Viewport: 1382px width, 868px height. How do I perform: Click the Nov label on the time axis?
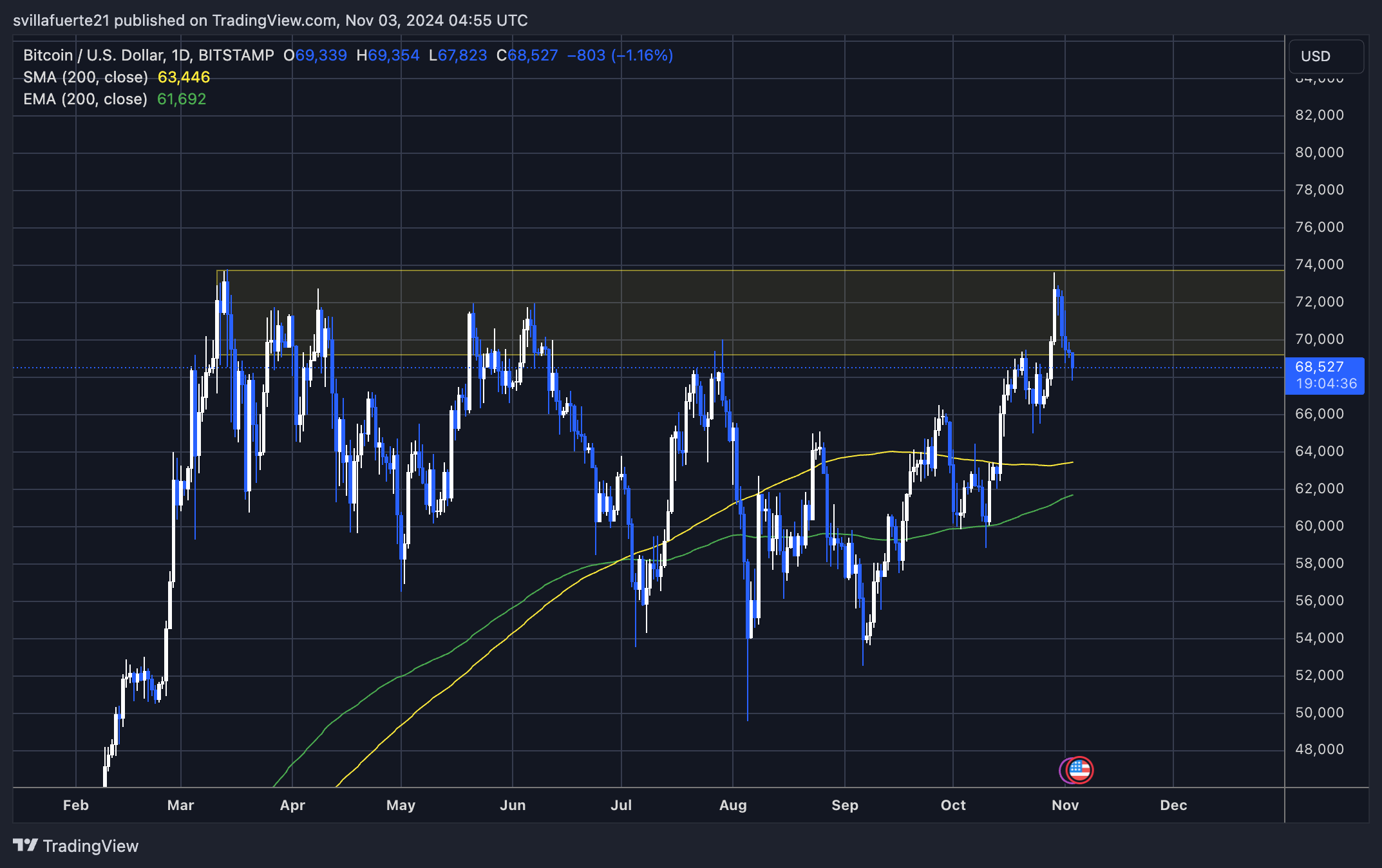(x=1065, y=805)
